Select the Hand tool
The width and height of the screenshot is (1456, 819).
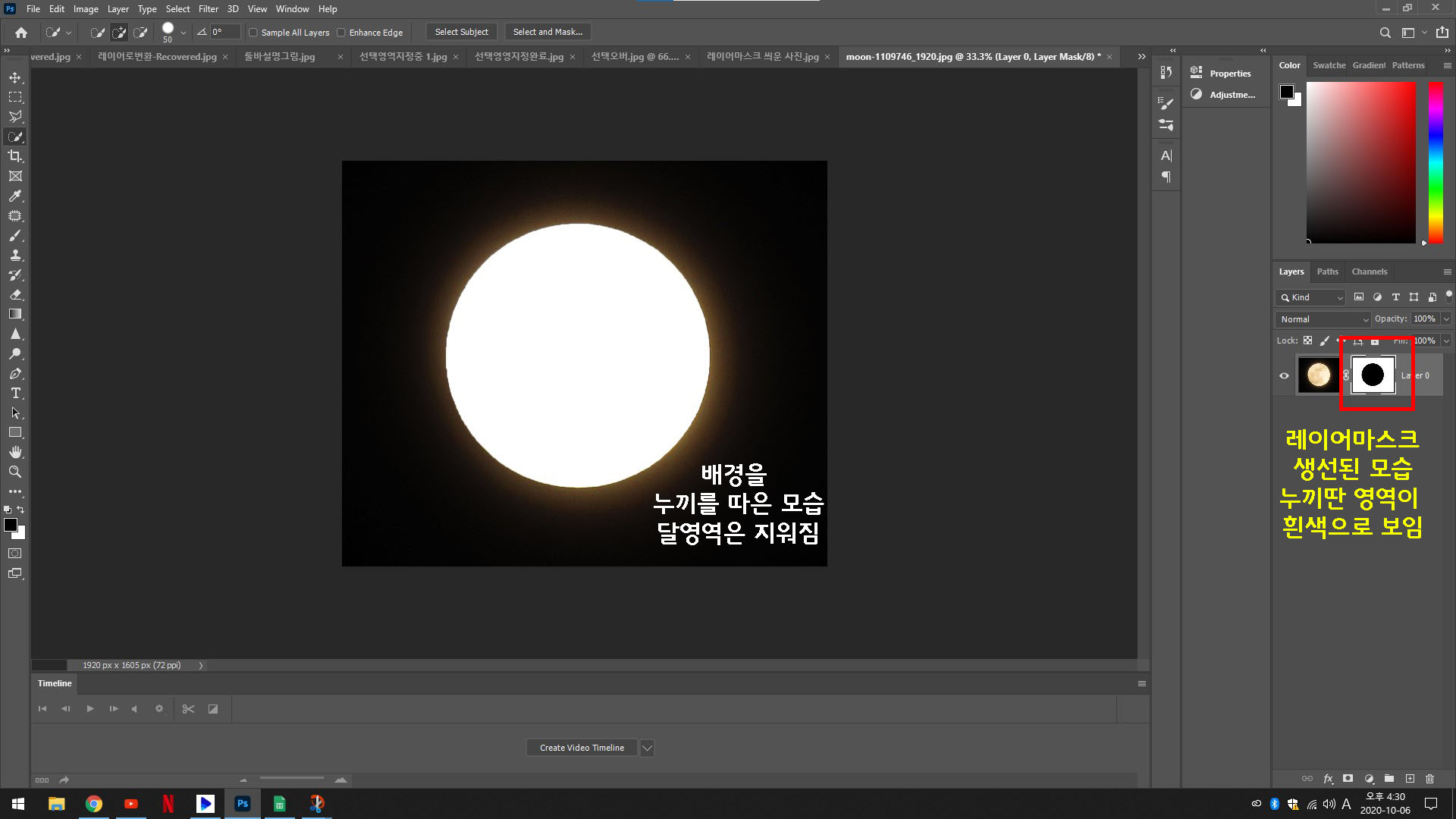coord(15,452)
